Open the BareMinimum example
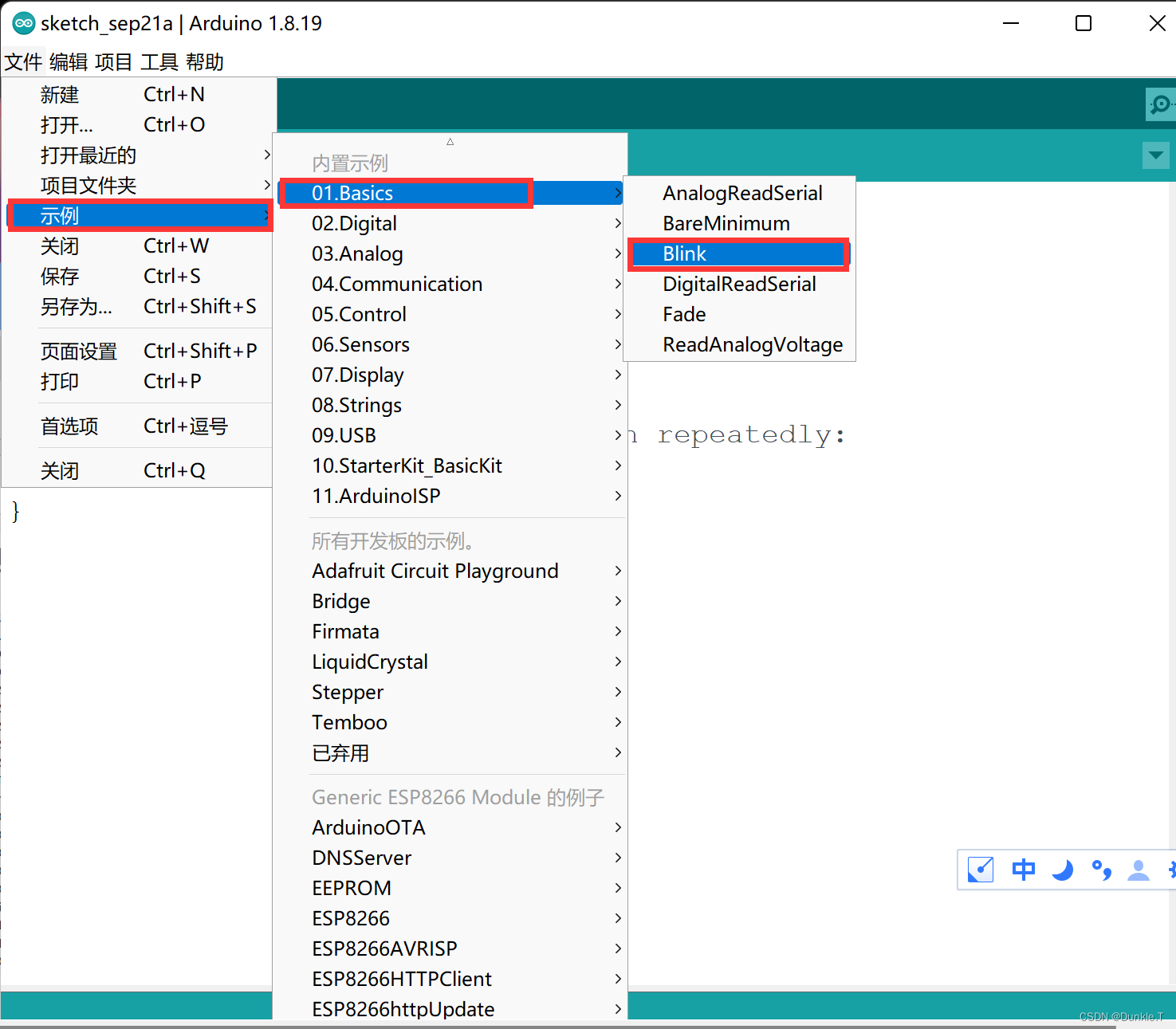Screen dimensions: 1176x1029 click(740, 223)
